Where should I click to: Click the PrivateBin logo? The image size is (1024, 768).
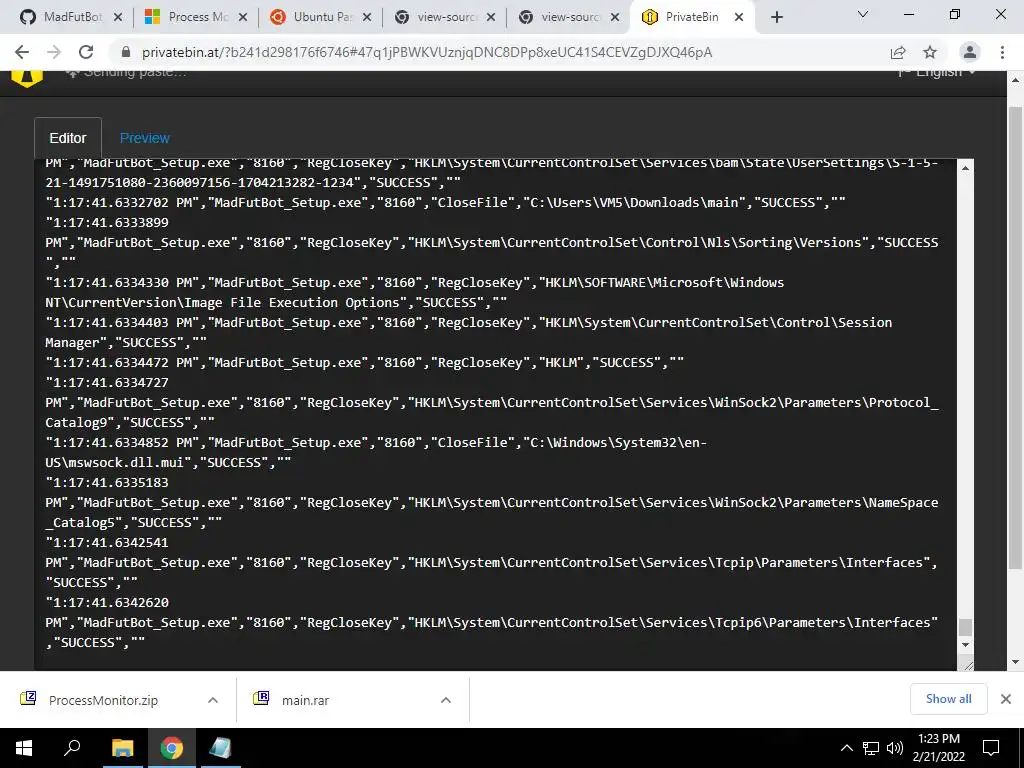[27, 77]
